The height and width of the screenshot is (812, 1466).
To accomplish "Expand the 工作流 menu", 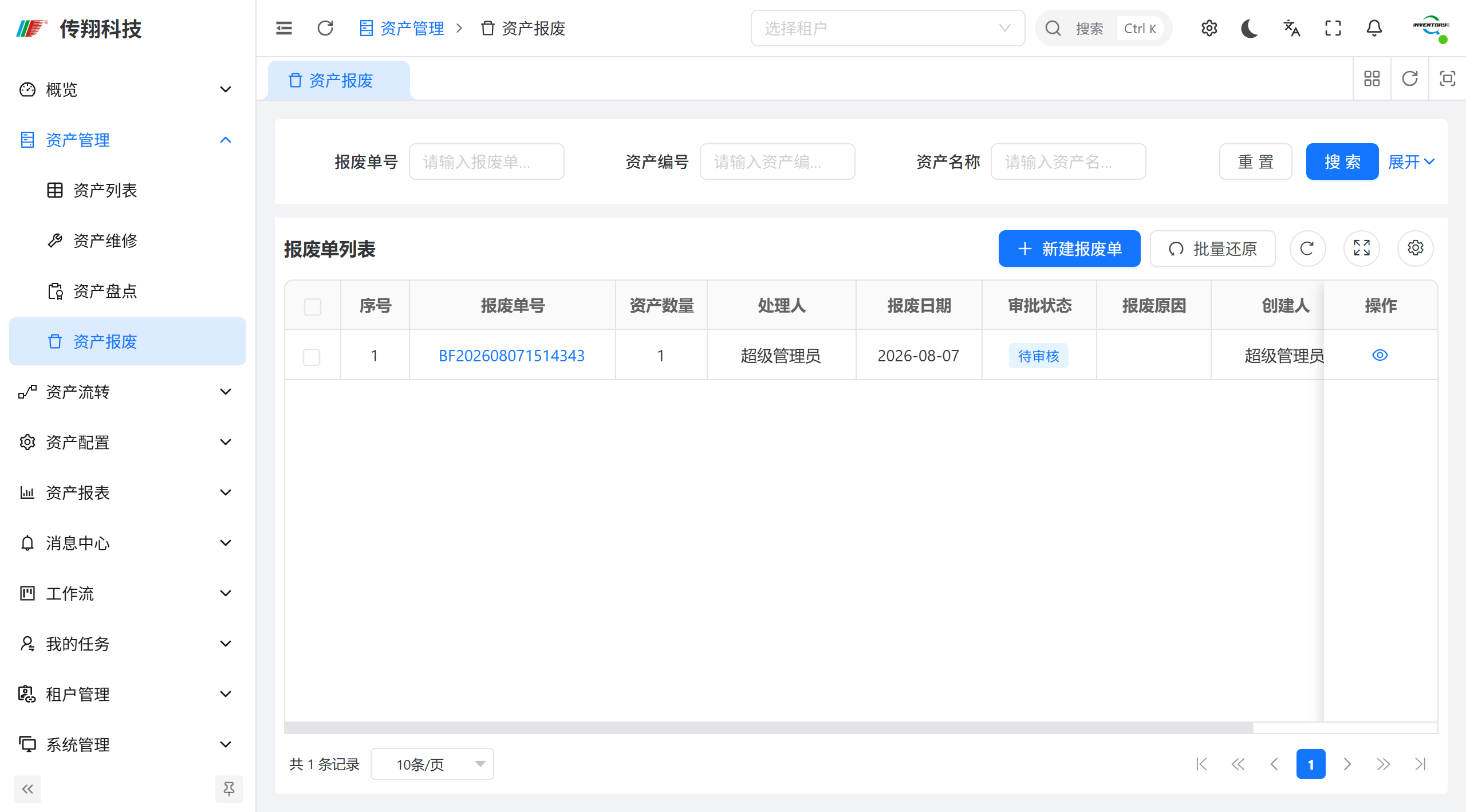I will (127, 593).
